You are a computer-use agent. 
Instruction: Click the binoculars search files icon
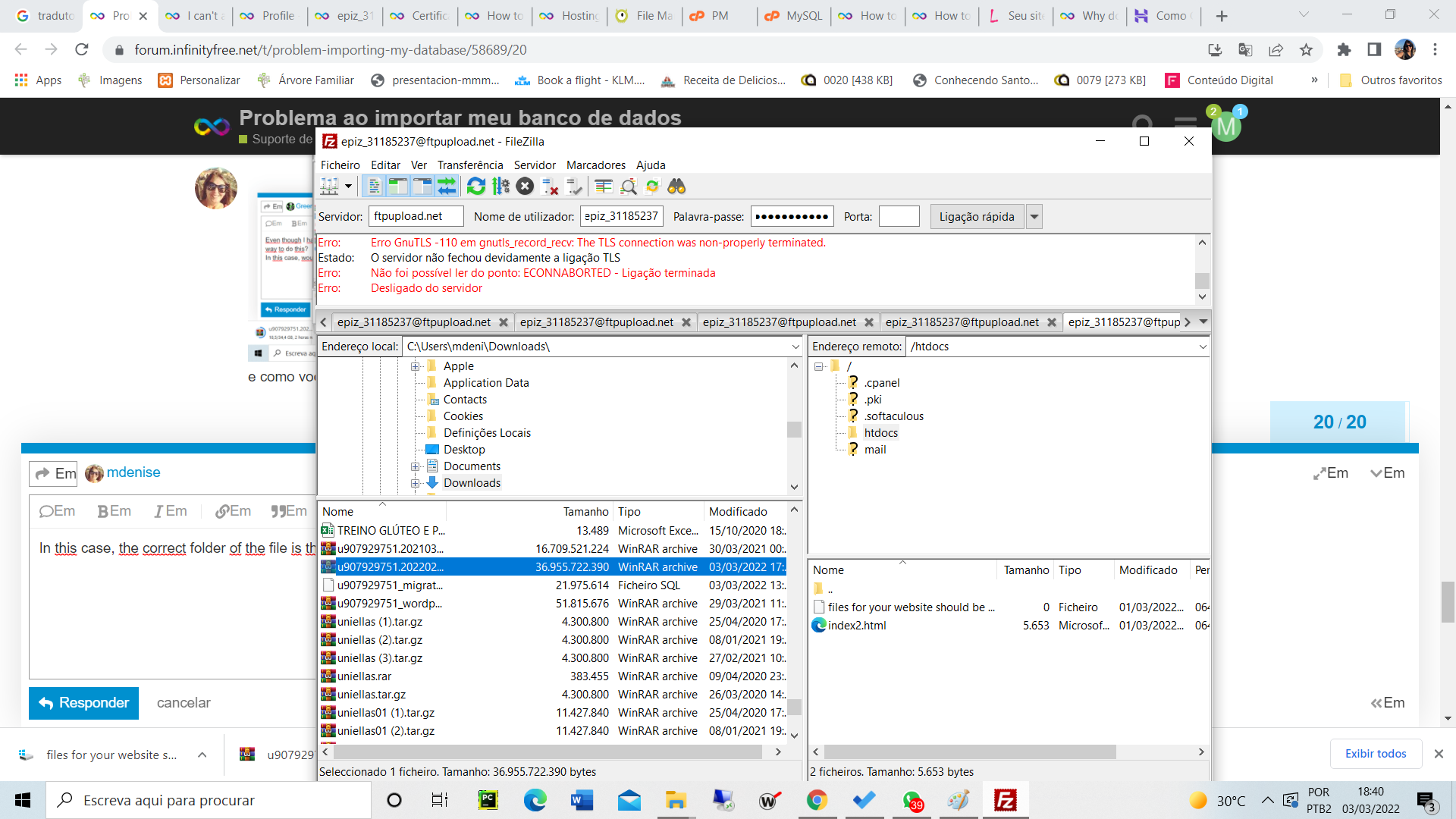coord(676,187)
